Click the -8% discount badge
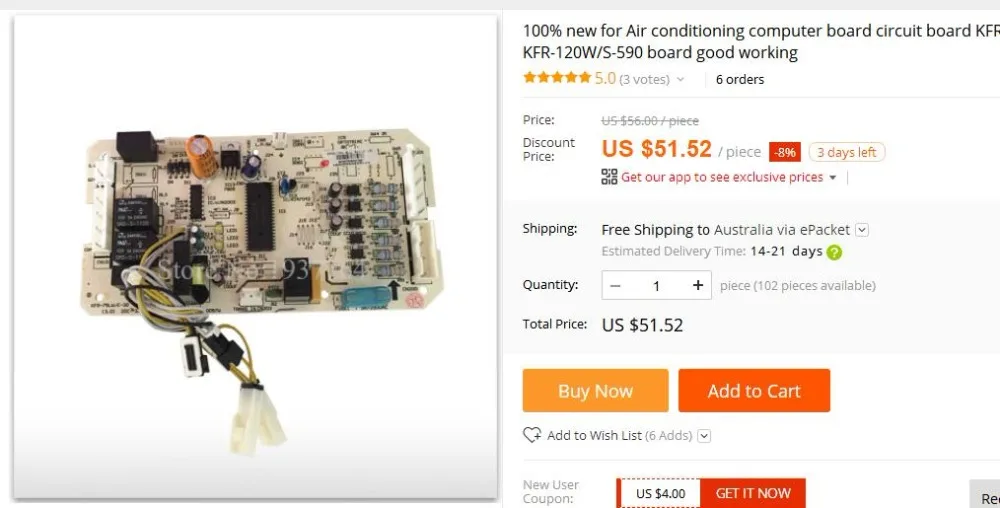 784,152
